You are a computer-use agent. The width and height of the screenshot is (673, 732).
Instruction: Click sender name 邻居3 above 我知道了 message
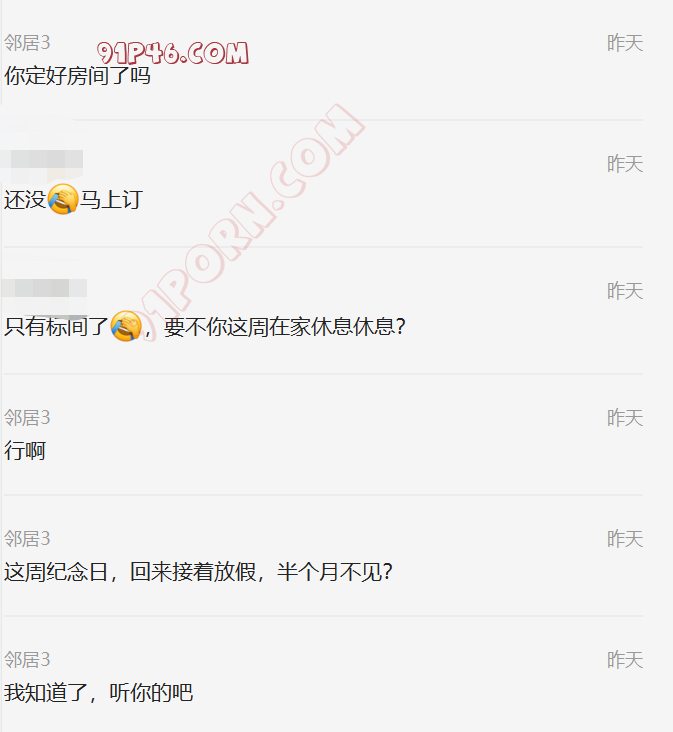pyautogui.click(x=27, y=660)
